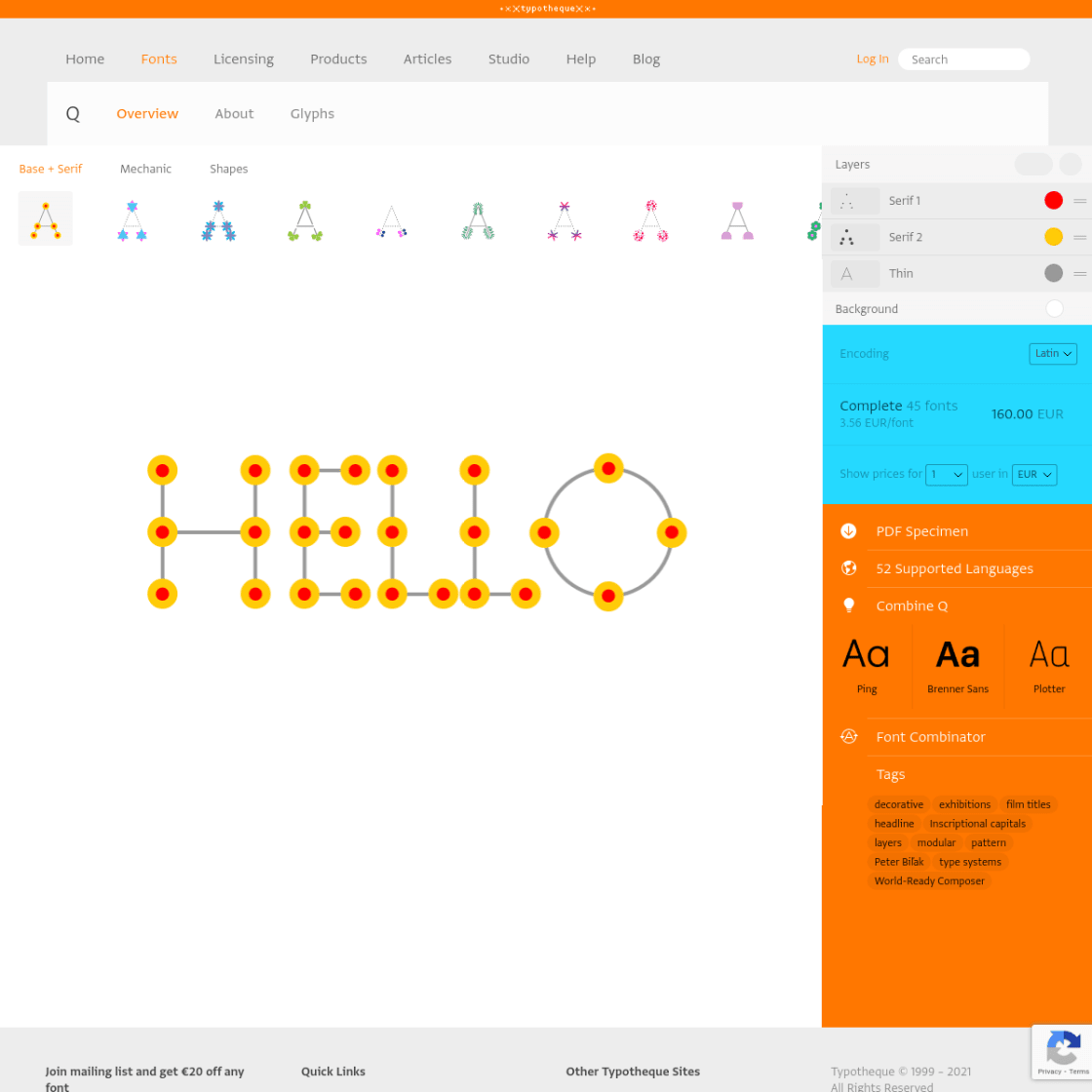Click the Font Combinator icon
This screenshot has height=1092, width=1092.
pos(848,736)
